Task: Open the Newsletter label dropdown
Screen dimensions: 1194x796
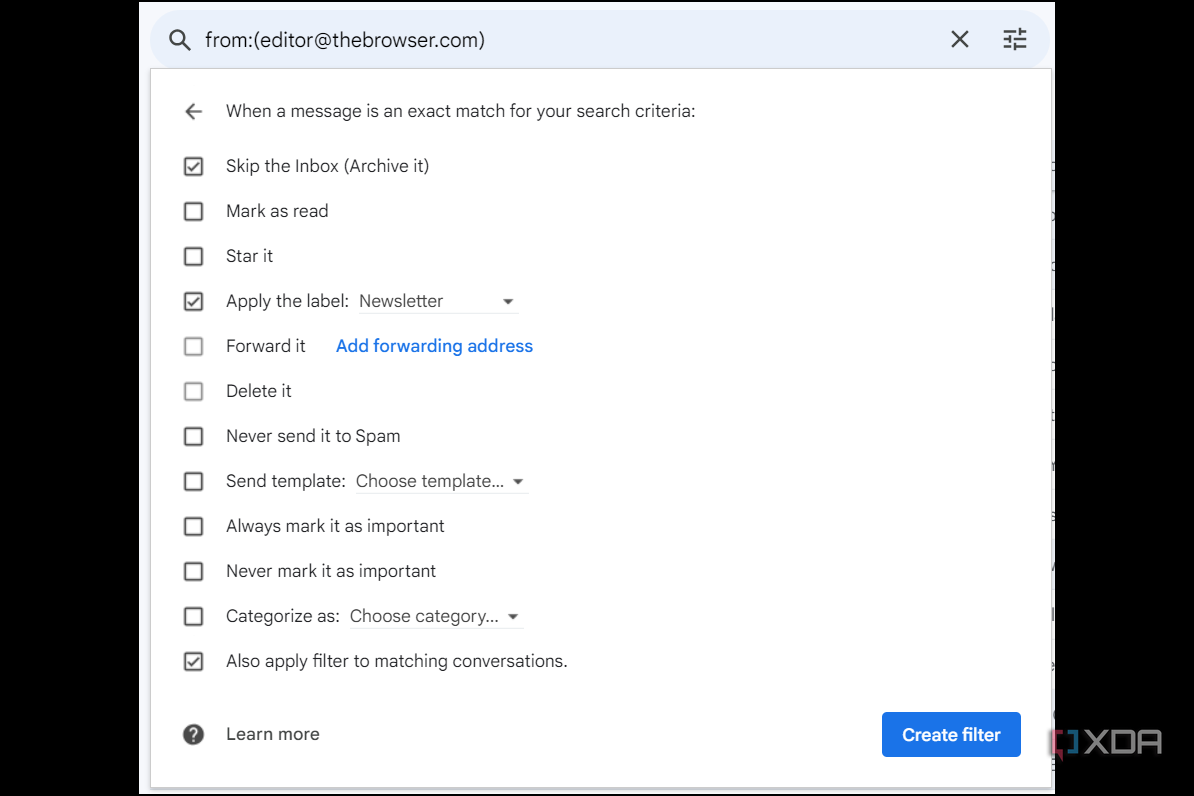Action: pos(439,302)
